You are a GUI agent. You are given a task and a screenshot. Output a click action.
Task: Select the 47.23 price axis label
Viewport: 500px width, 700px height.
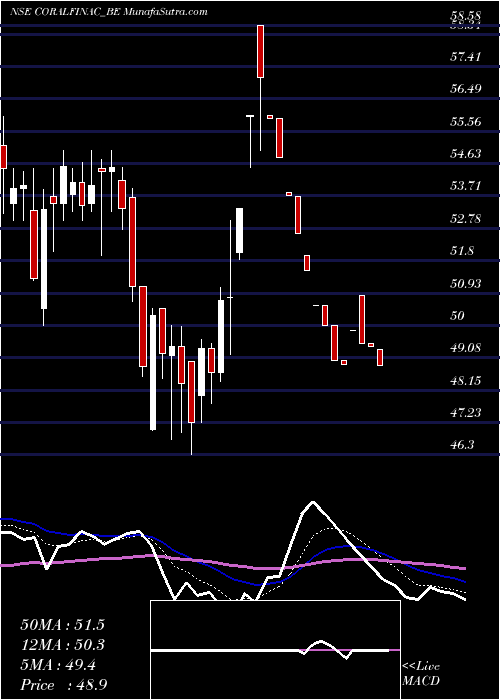(466, 412)
